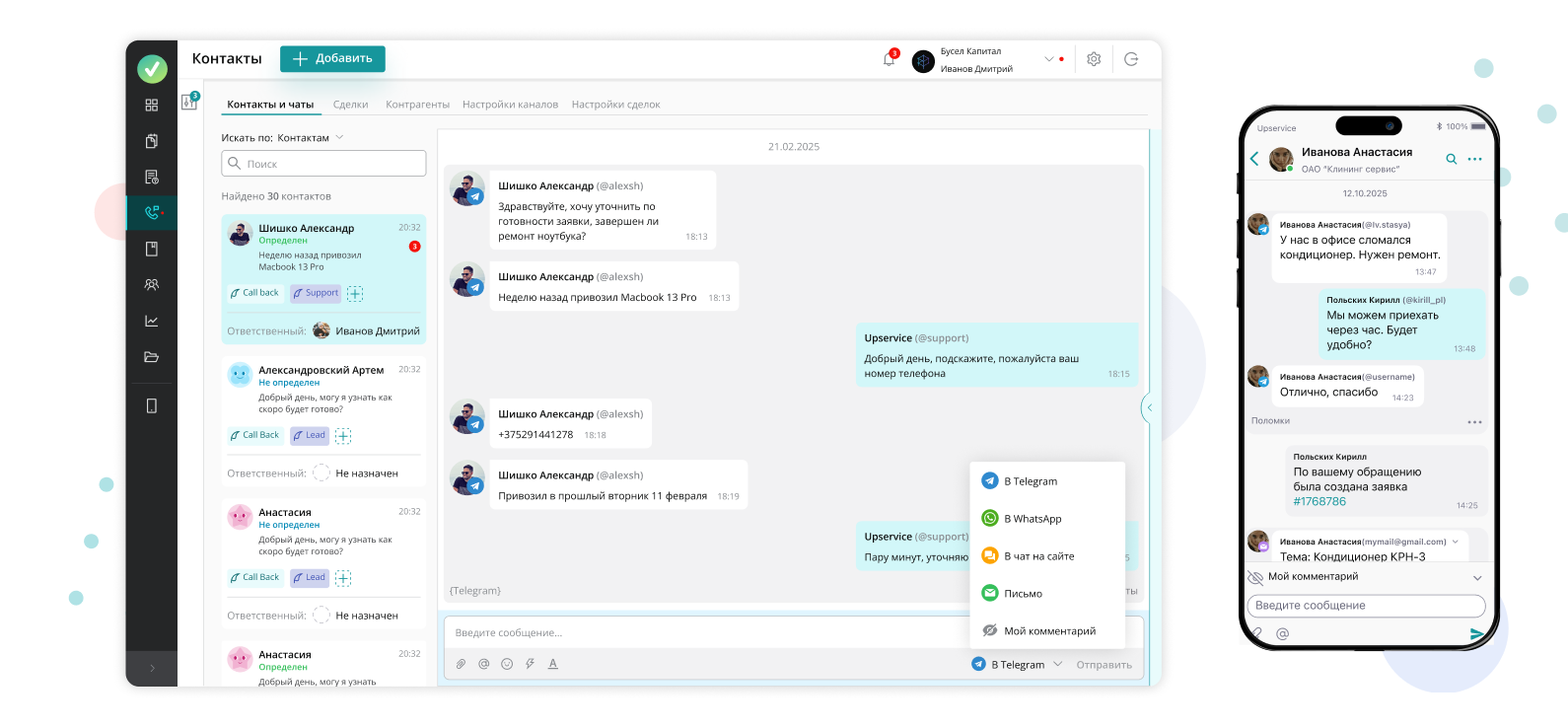Click the Support tag on Шишко Александр

pyautogui.click(x=316, y=293)
